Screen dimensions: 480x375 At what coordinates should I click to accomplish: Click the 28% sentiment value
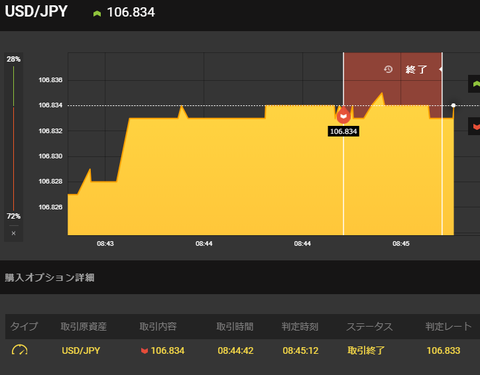click(13, 59)
